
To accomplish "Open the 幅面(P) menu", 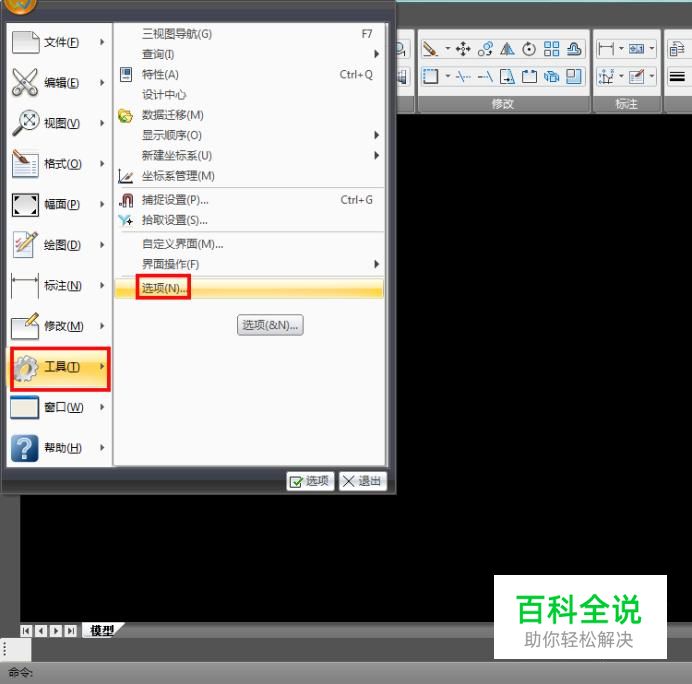I will [59, 204].
